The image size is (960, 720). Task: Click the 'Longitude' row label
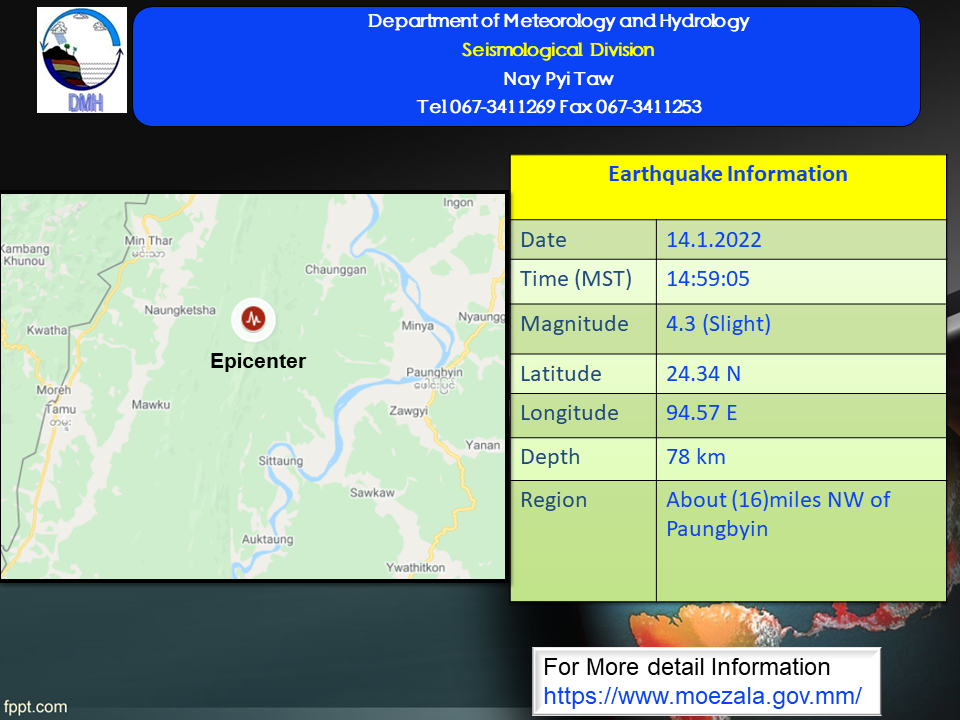(569, 413)
